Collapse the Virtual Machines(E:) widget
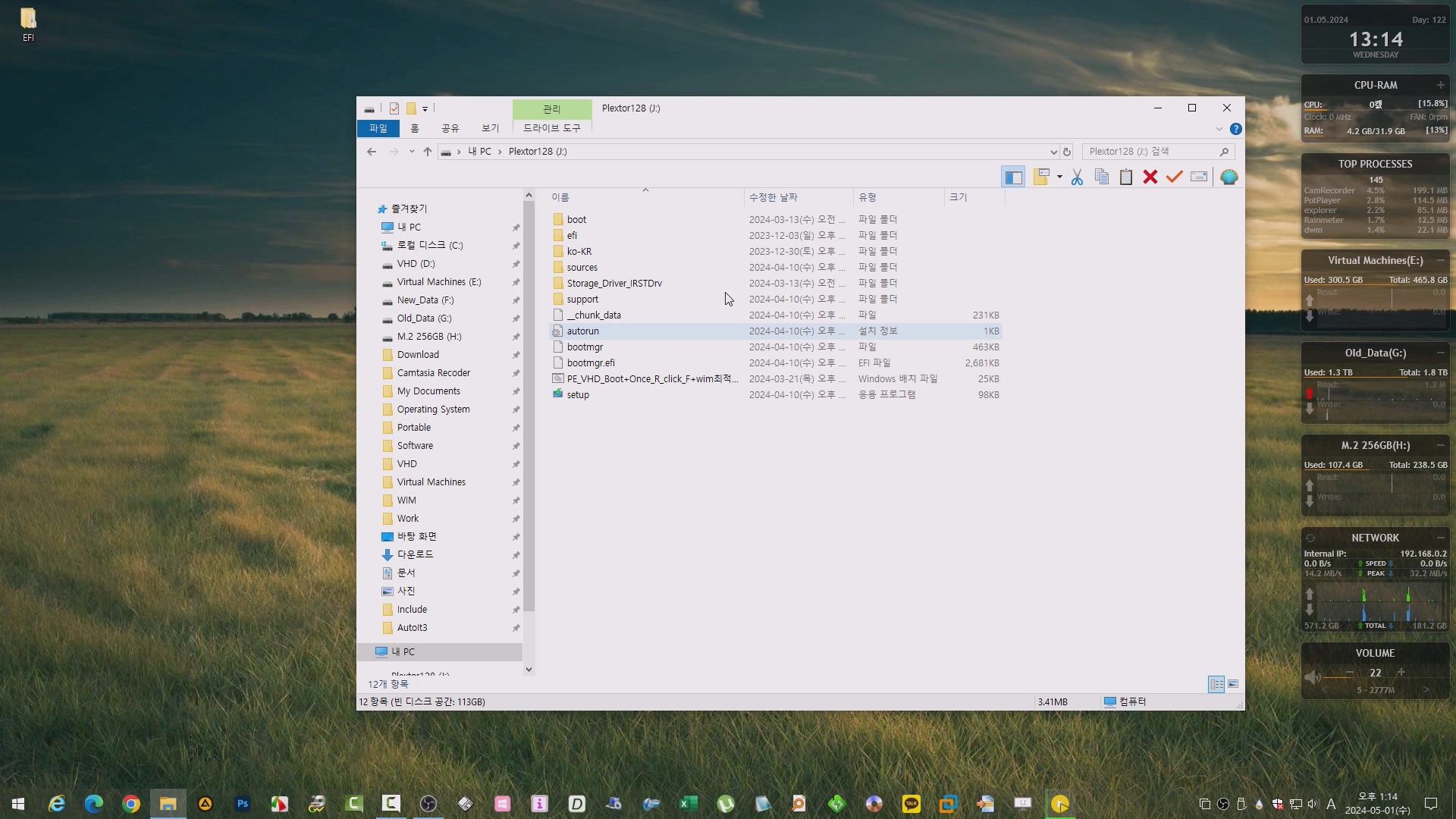This screenshot has width=1456, height=819. [1440, 260]
